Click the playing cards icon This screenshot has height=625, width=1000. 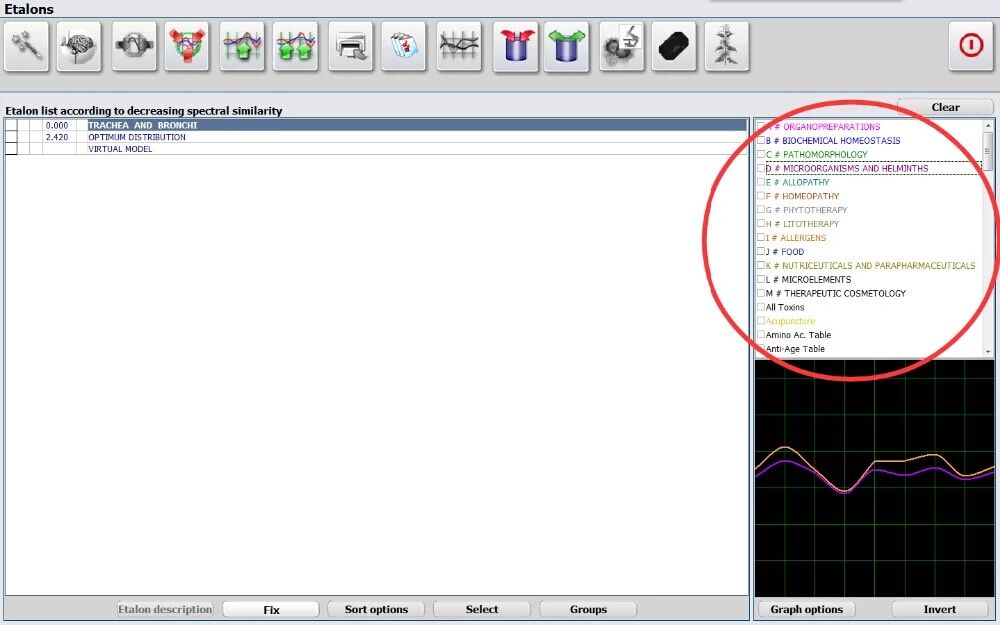pos(404,47)
